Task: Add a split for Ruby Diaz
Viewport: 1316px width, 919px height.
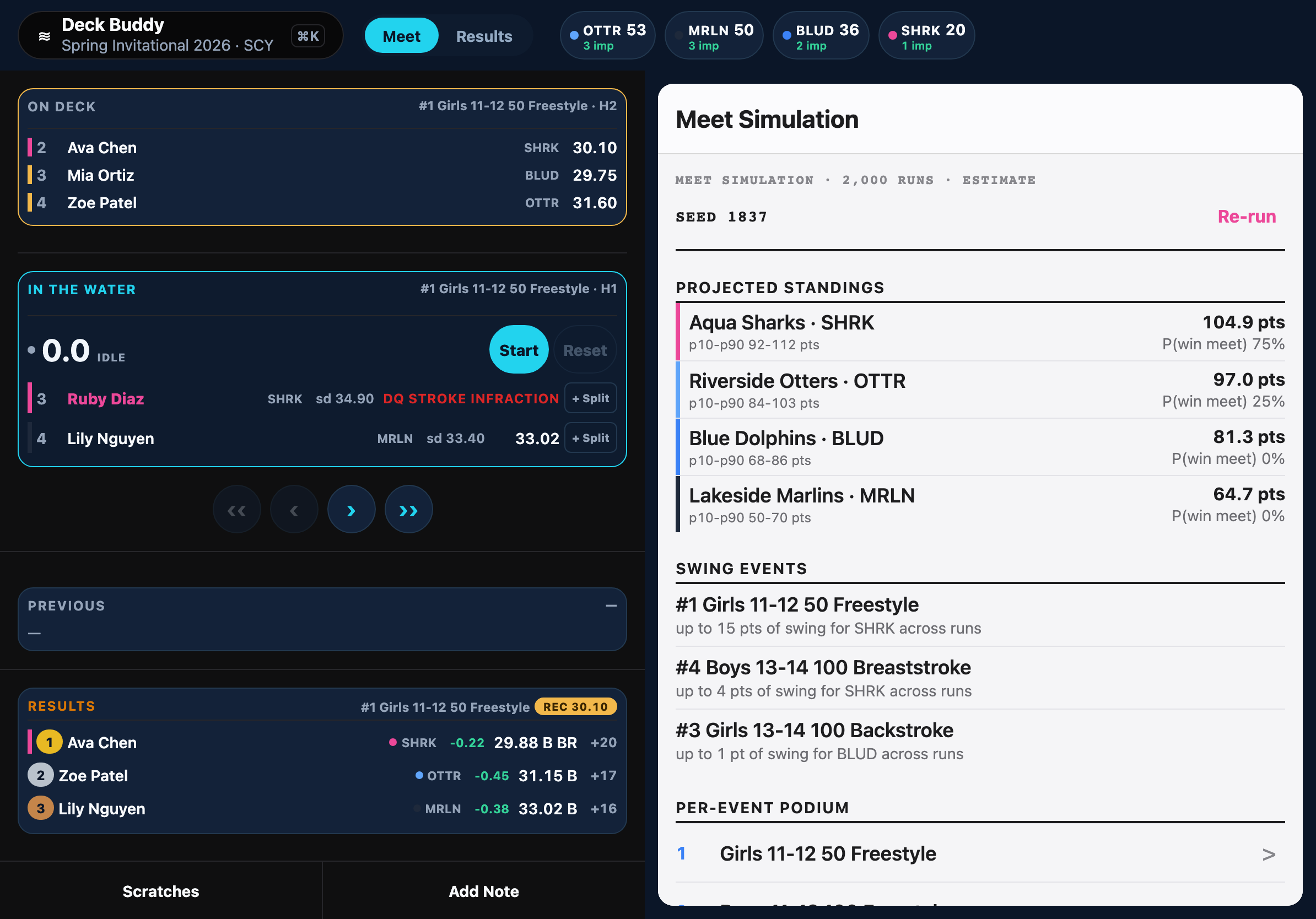Action: point(590,398)
